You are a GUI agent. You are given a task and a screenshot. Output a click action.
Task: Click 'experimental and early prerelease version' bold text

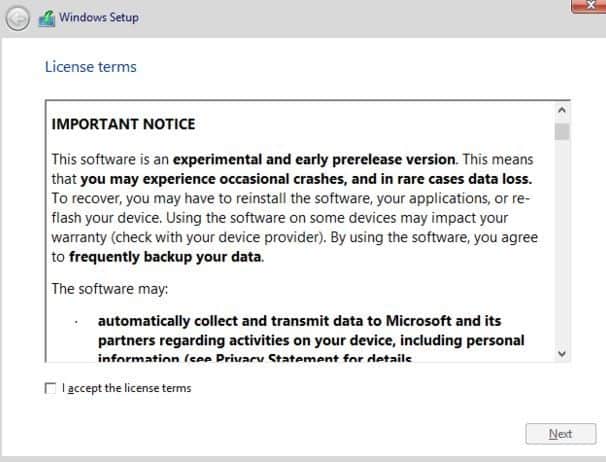click(314, 159)
